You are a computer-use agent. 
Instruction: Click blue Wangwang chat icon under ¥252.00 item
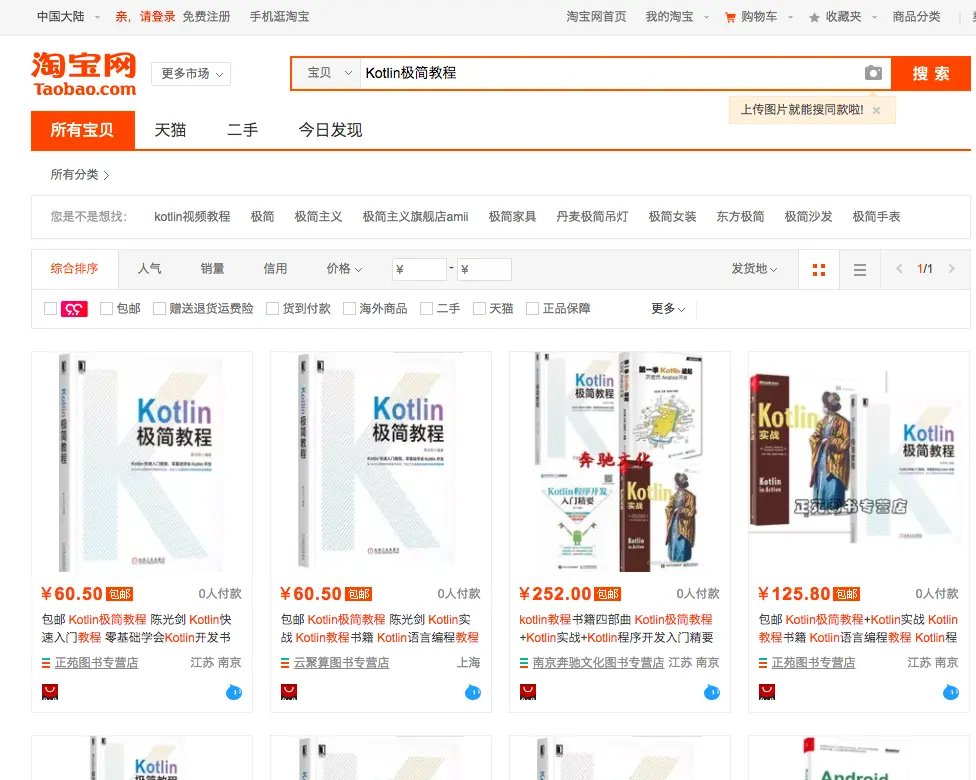[x=711, y=692]
